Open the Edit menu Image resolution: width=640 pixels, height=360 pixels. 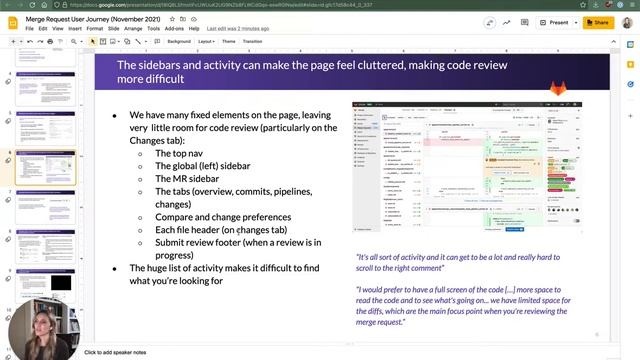pyautogui.click(x=43, y=29)
